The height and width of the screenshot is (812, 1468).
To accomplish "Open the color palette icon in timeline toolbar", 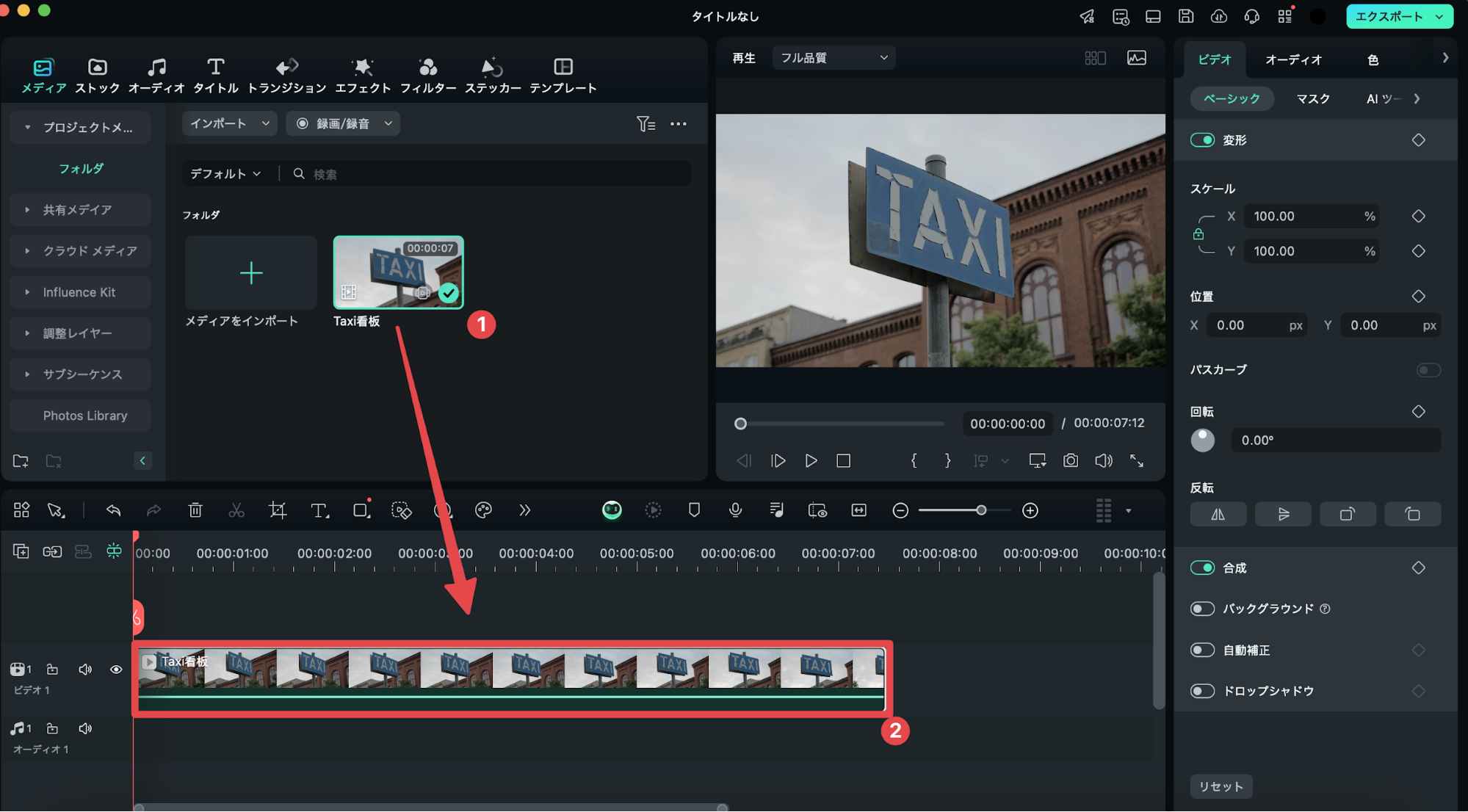I will point(483,510).
